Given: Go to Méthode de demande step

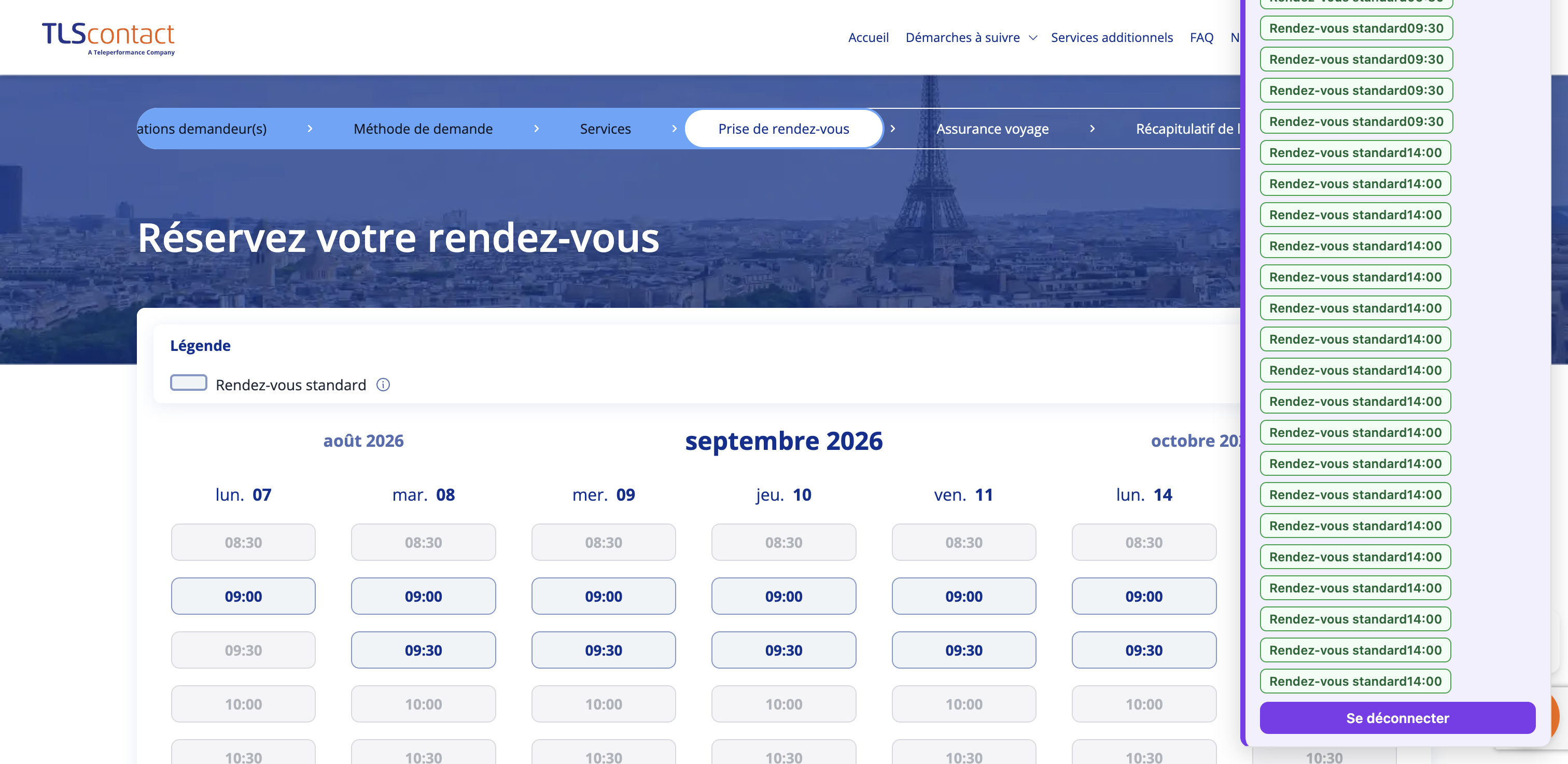Looking at the screenshot, I should click(x=423, y=129).
